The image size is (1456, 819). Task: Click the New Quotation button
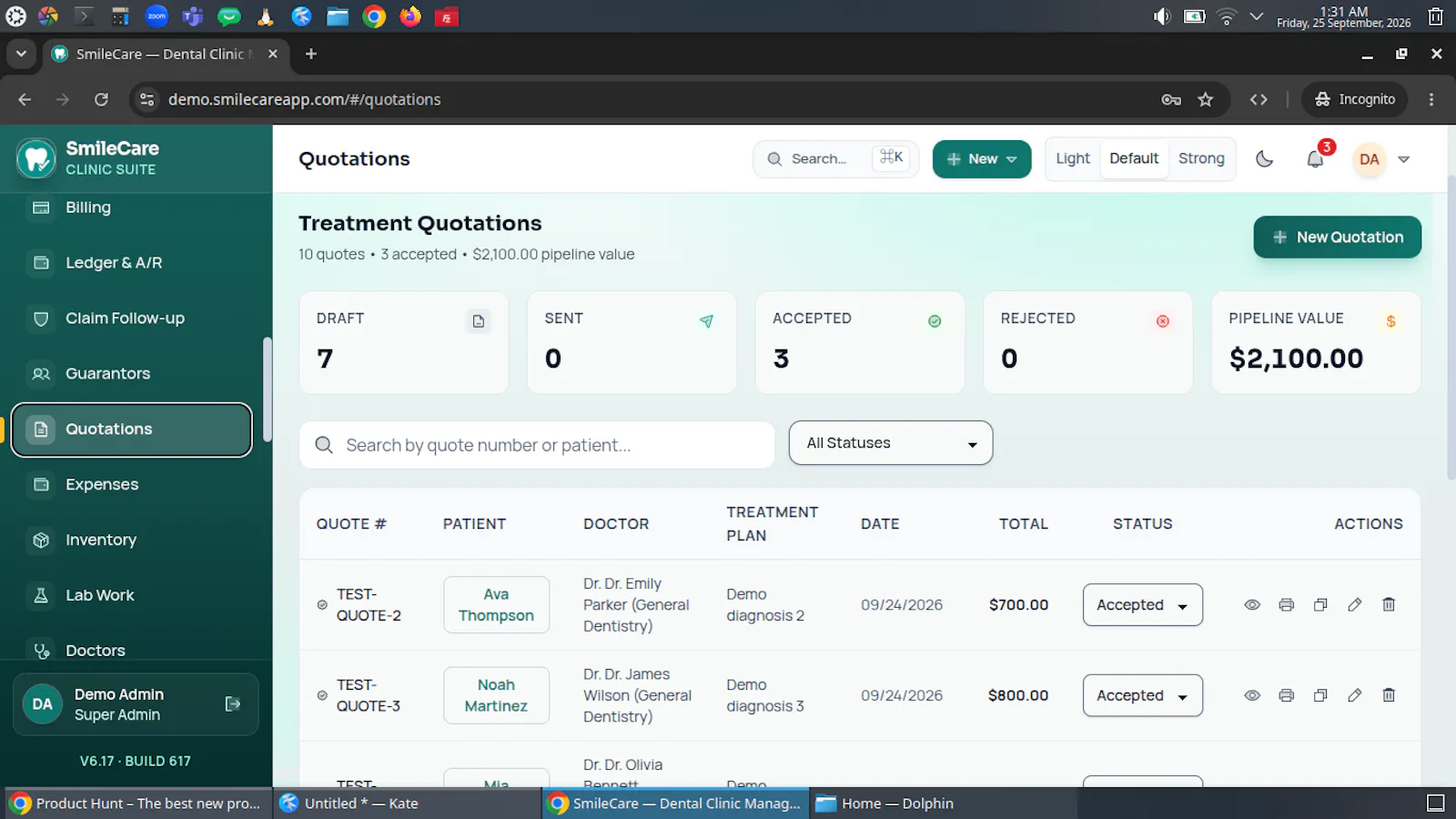point(1337,238)
